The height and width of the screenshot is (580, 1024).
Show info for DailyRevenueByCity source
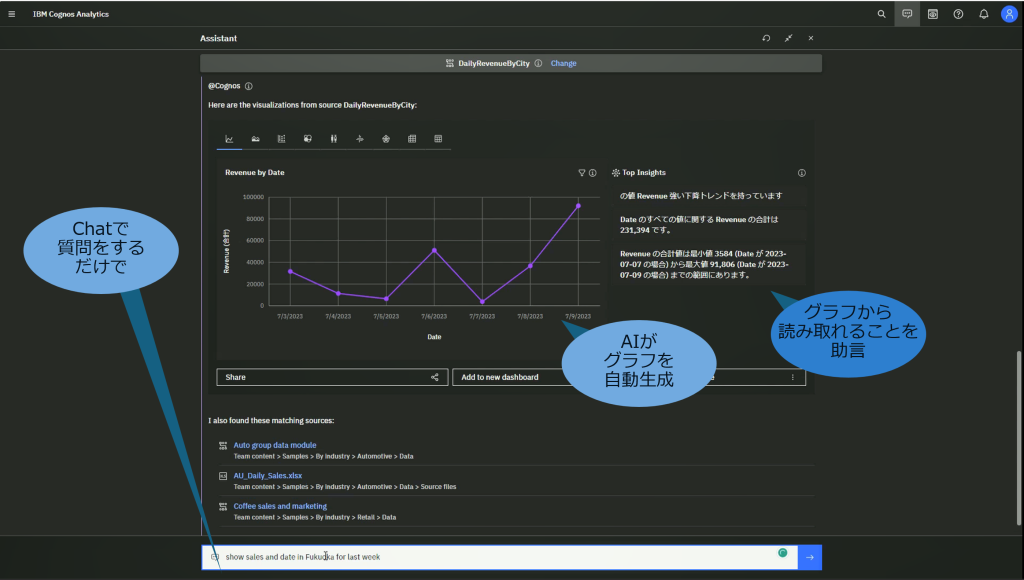point(538,63)
